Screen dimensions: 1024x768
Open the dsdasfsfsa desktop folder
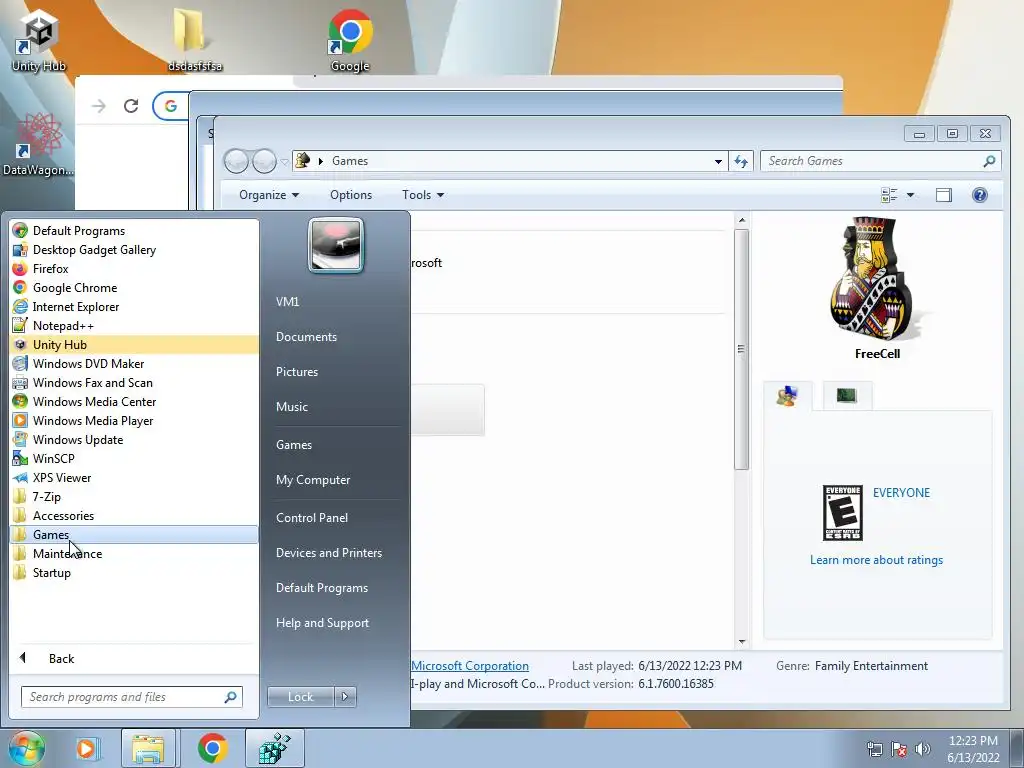tap(195, 40)
